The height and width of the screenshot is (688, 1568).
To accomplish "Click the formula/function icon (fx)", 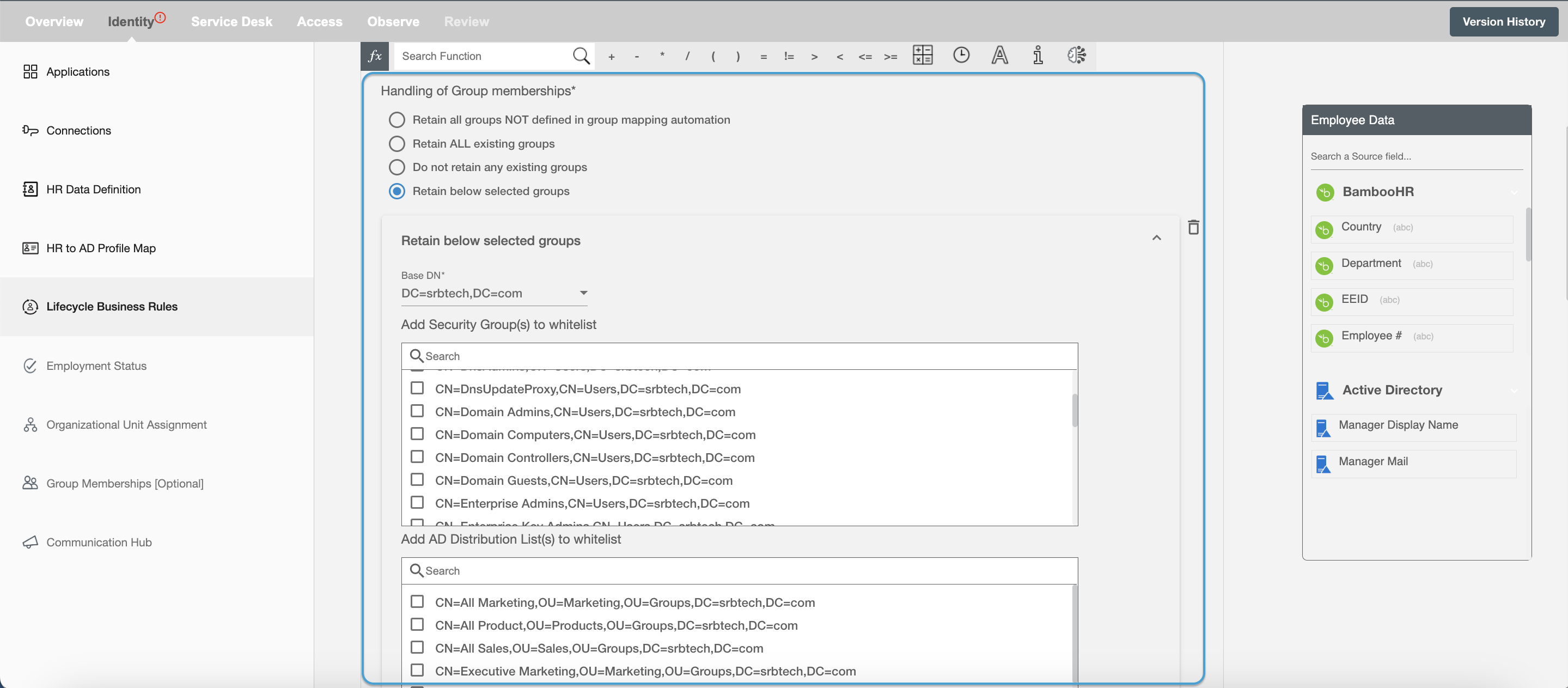I will [376, 55].
